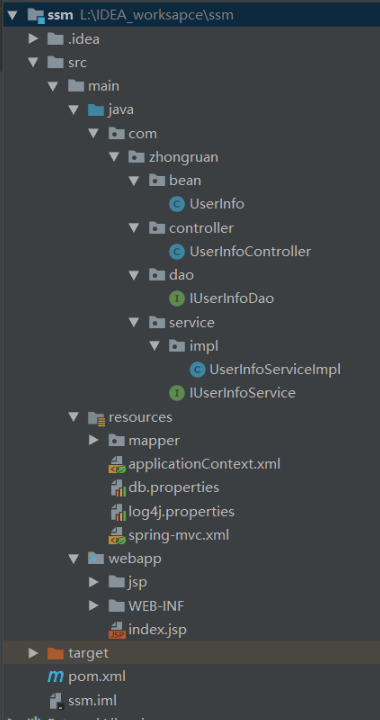Select the IUserInfoDao interface name

(232, 298)
